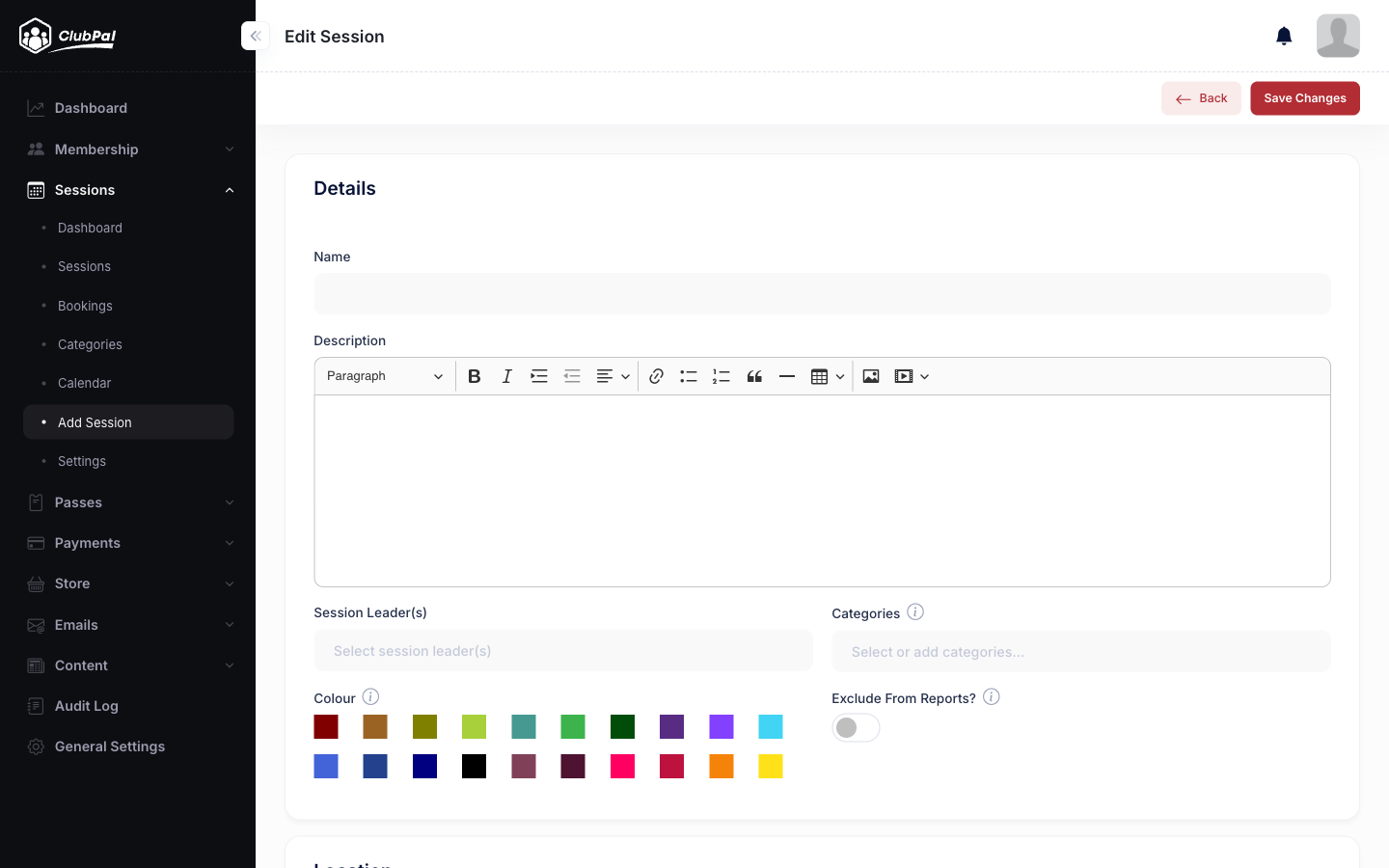The height and width of the screenshot is (868, 1389).
Task: Create a bulleted list in the description
Action: [x=689, y=376]
